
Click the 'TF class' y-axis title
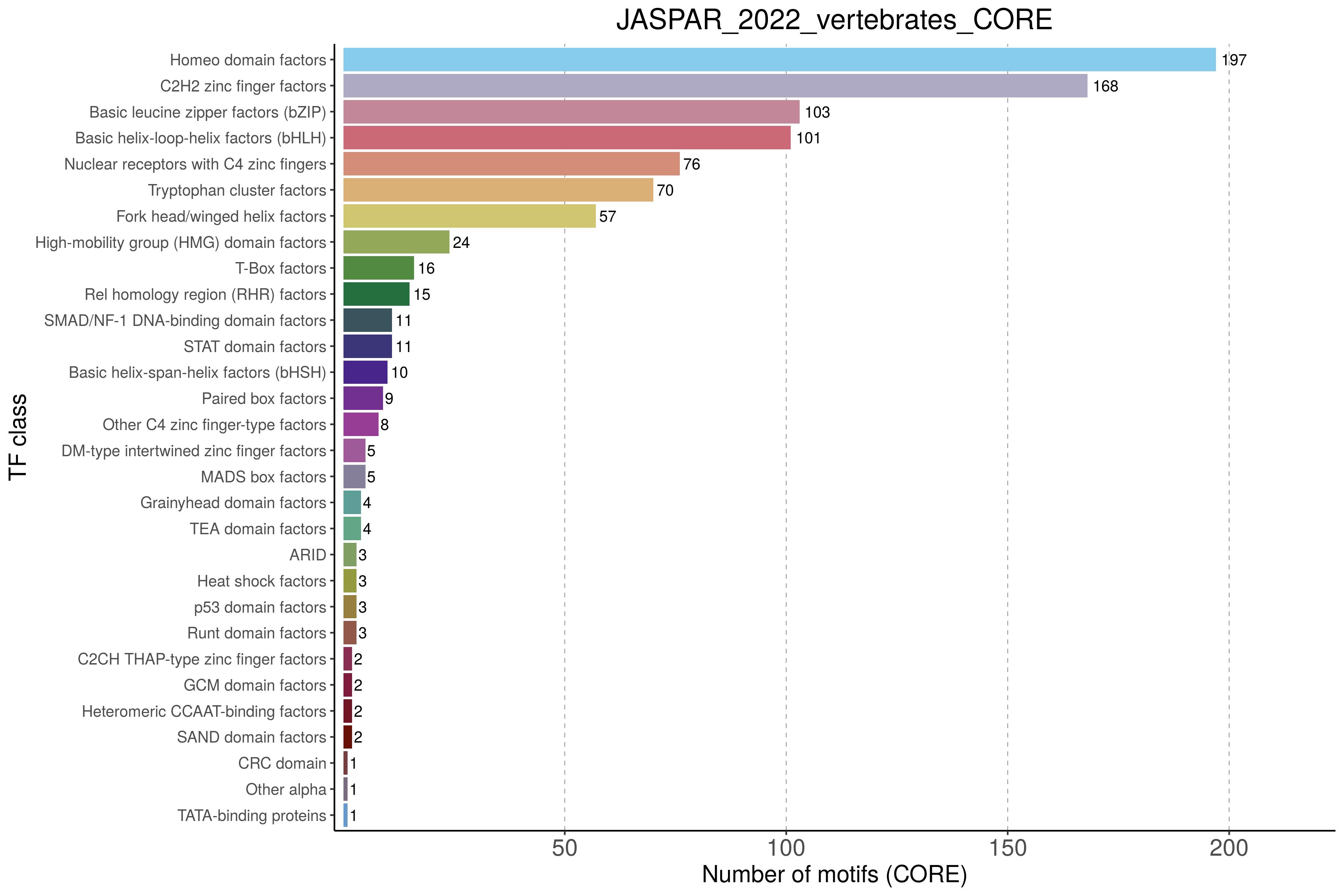point(18,437)
